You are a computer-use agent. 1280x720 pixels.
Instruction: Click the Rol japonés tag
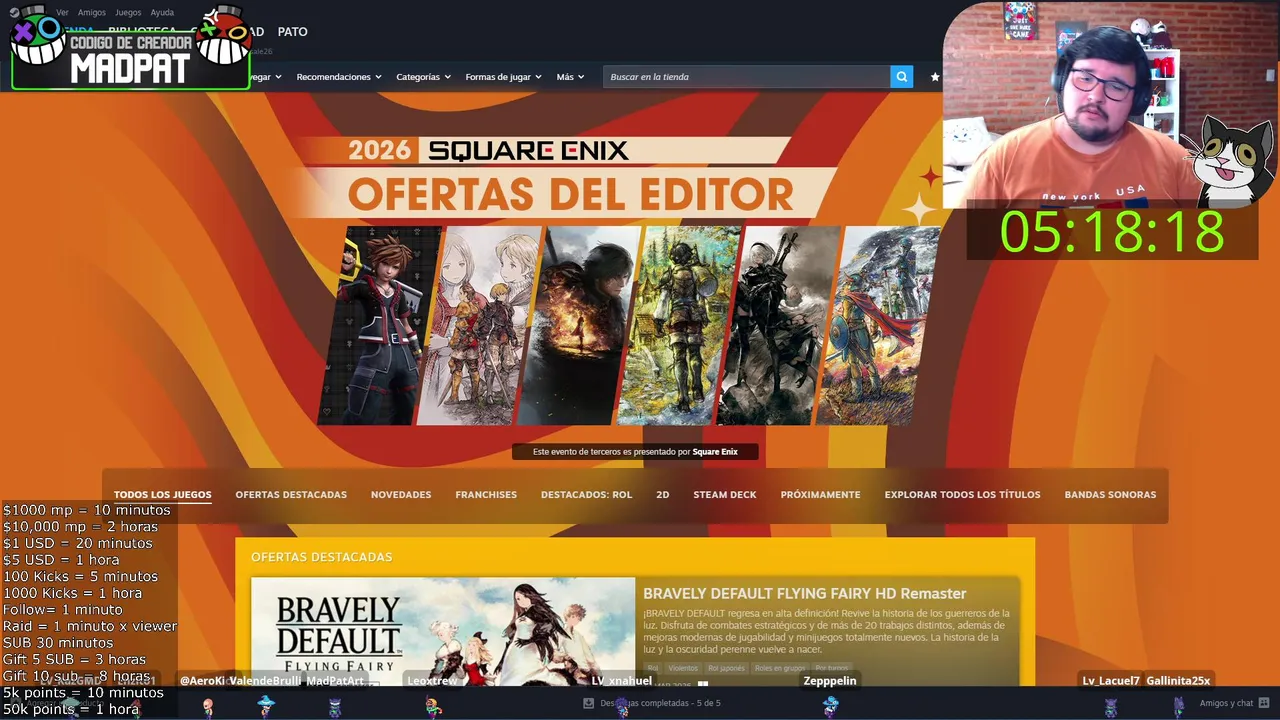coord(727,668)
